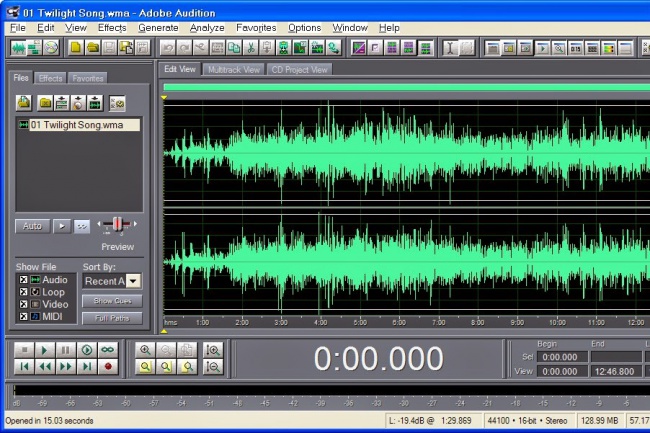Image resolution: width=650 pixels, height=433 pixels.
Task: Click the 4:00 mark on the timeline ruler
Action: [x=320, y=322]
